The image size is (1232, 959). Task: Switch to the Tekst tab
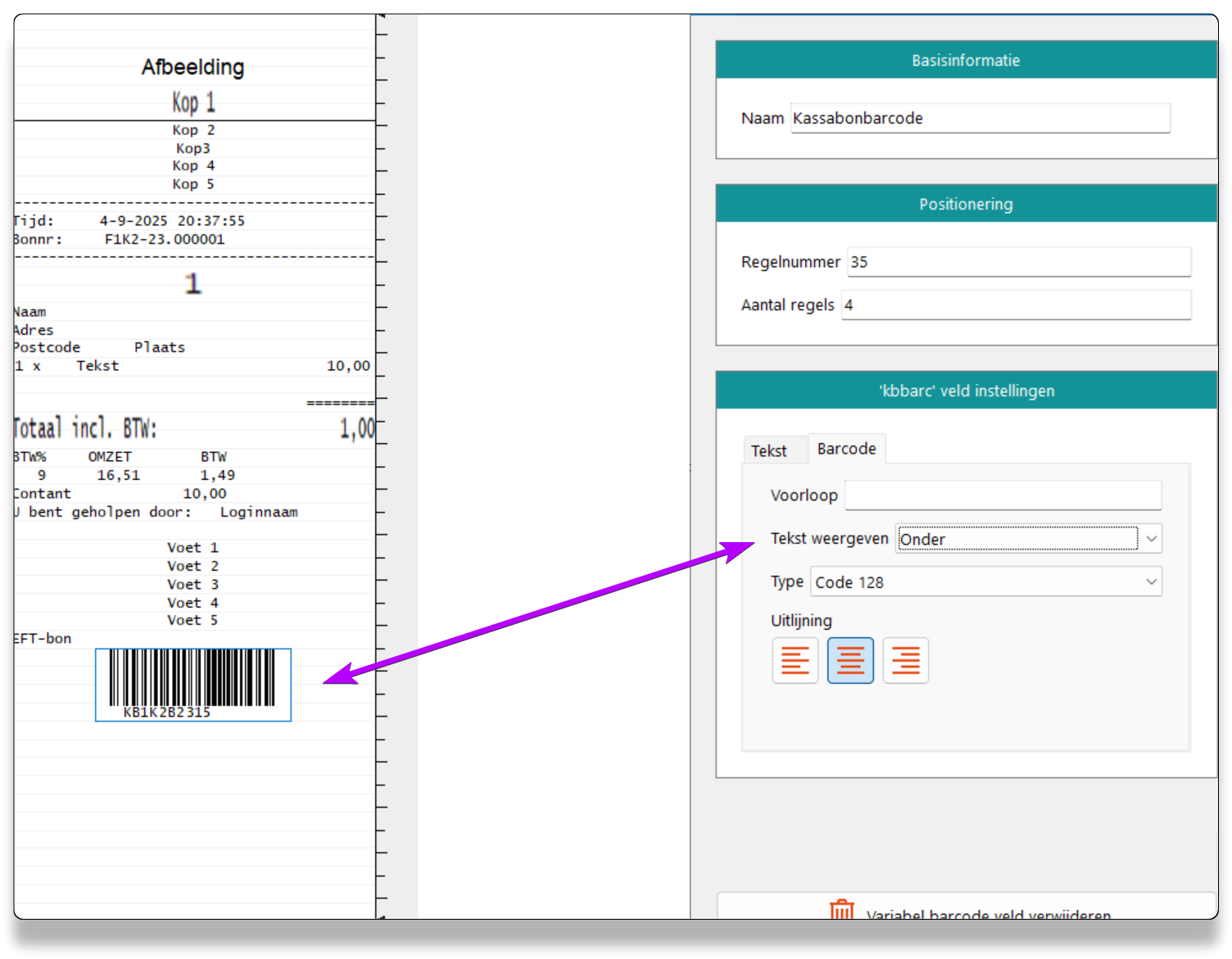tap(768, 450)
